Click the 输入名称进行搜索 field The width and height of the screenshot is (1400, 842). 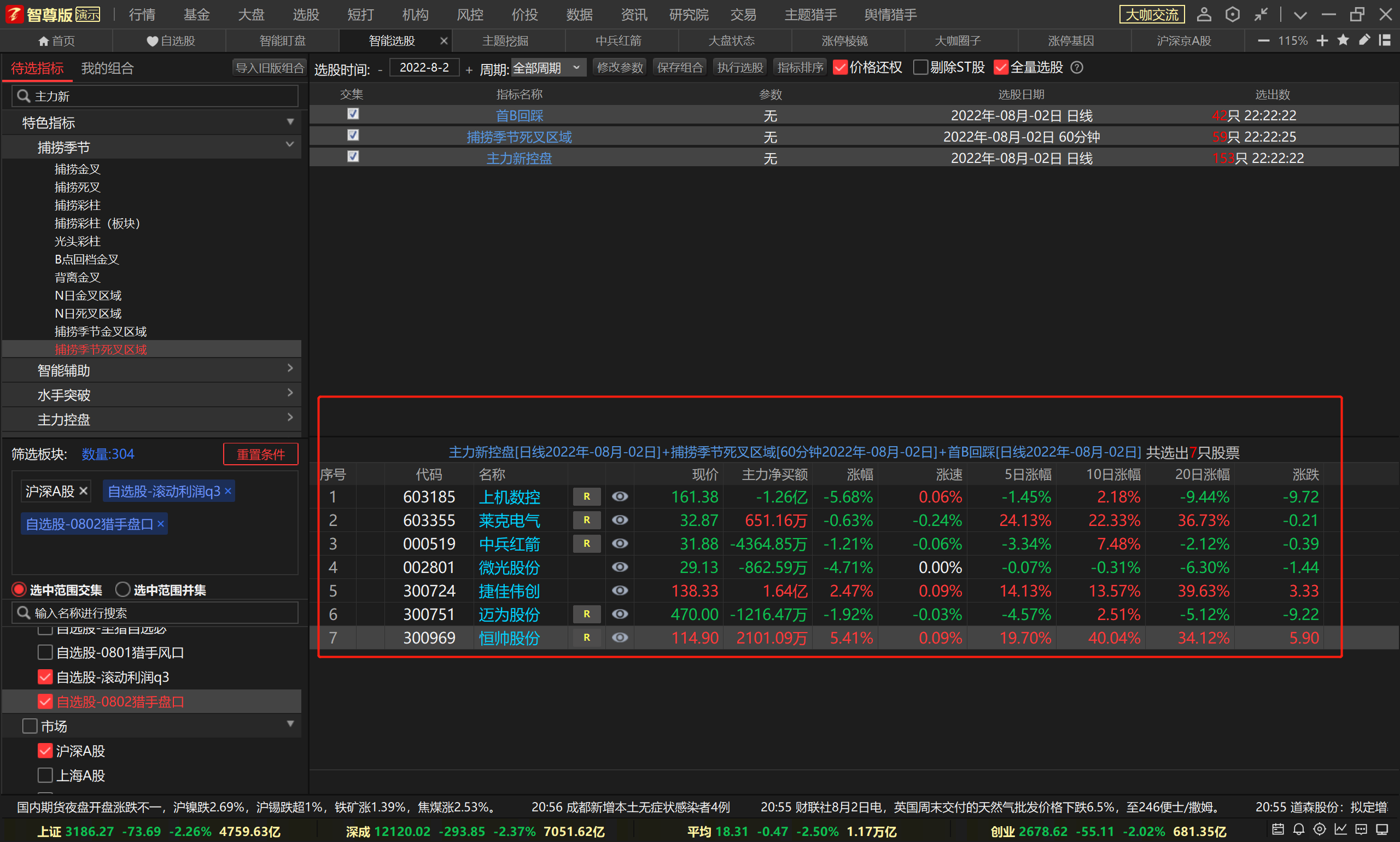(x=154, y=613)
